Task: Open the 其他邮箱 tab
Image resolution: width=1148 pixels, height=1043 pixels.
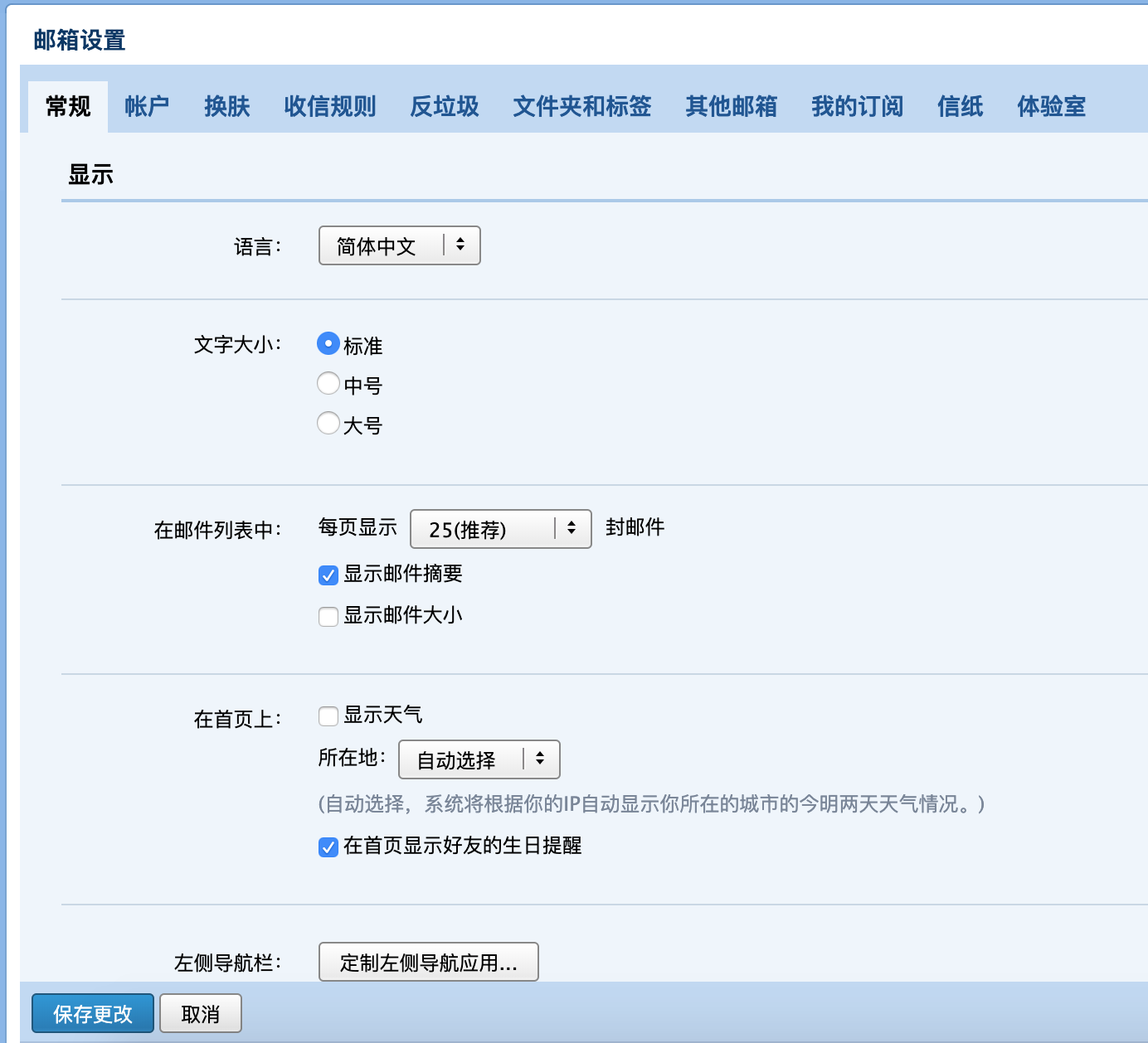Action: (x=731, y=106)
